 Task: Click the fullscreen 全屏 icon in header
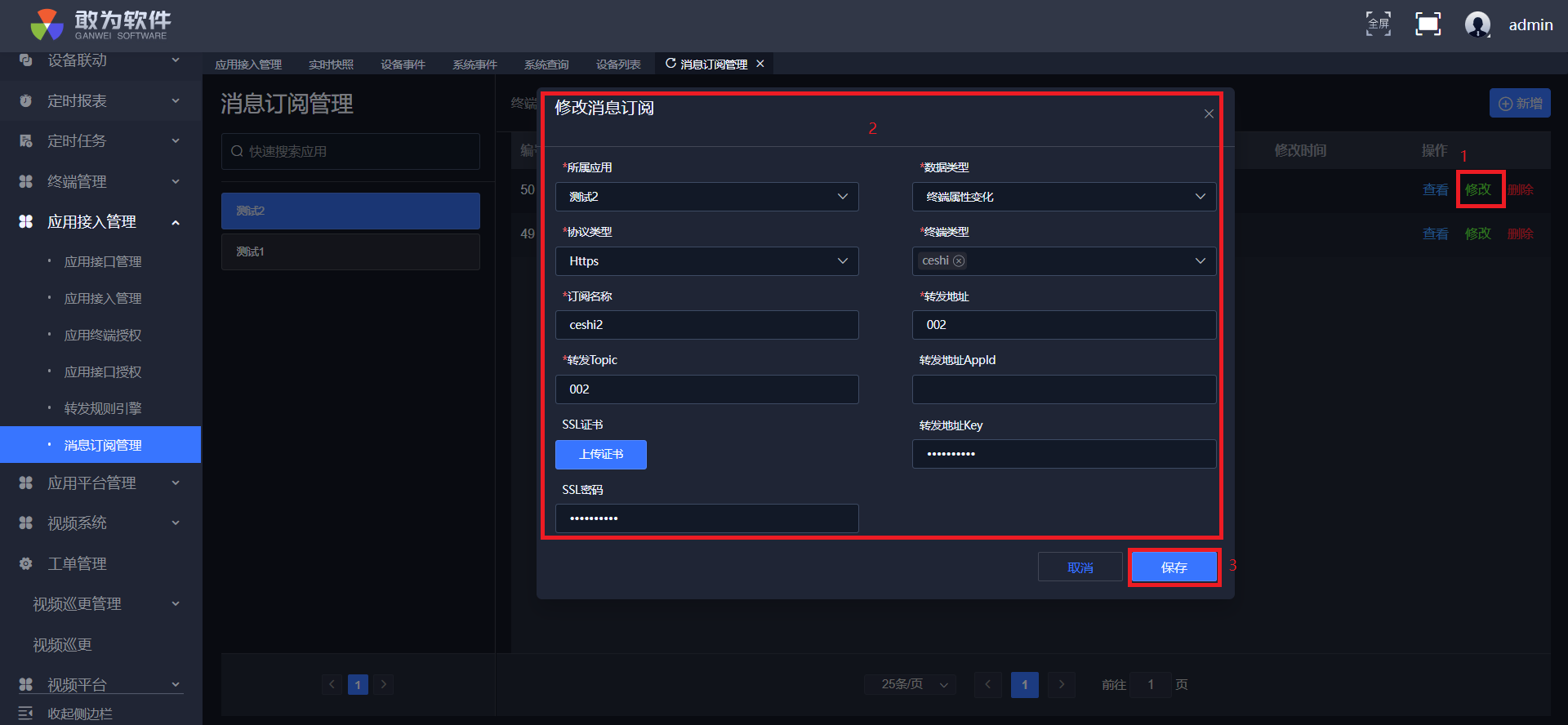pos(1379,24)
